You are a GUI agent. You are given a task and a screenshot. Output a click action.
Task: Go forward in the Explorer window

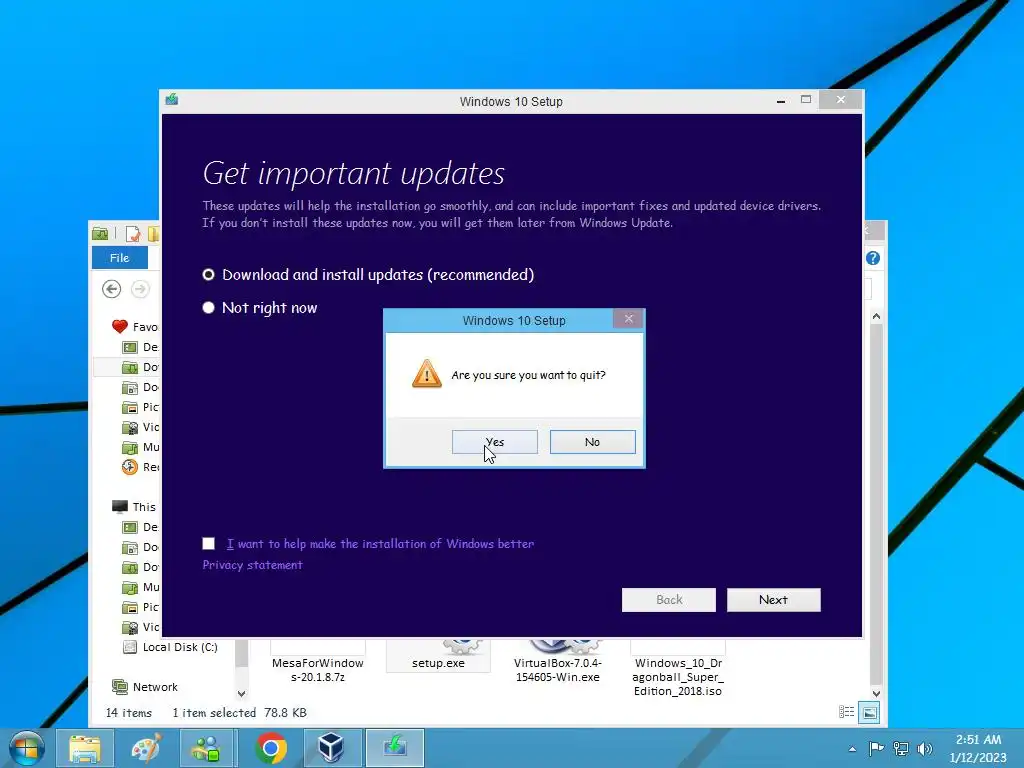tap(140, 289)
